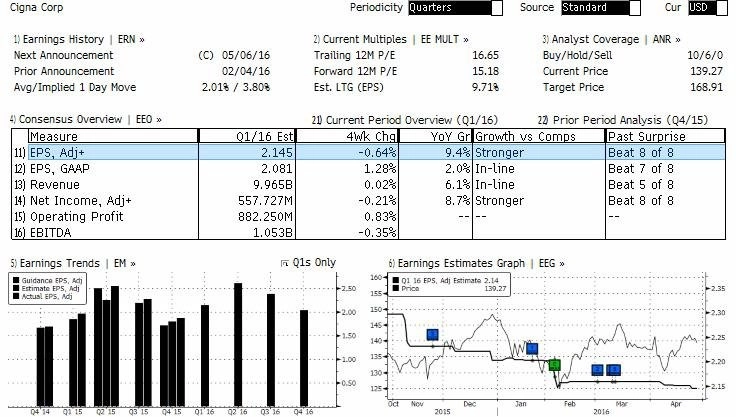Click the Forward 12M P/E value 15.18

click(485, 71)
